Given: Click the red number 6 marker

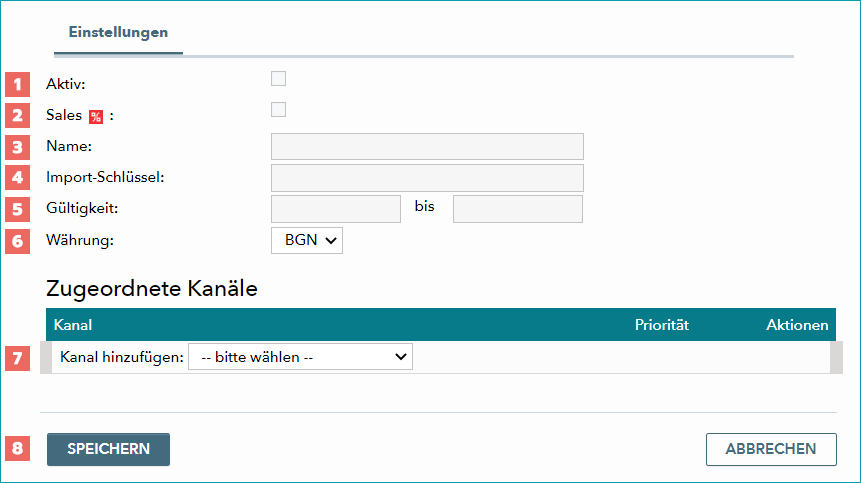Looking at the screenshot, I should [18, 241].
